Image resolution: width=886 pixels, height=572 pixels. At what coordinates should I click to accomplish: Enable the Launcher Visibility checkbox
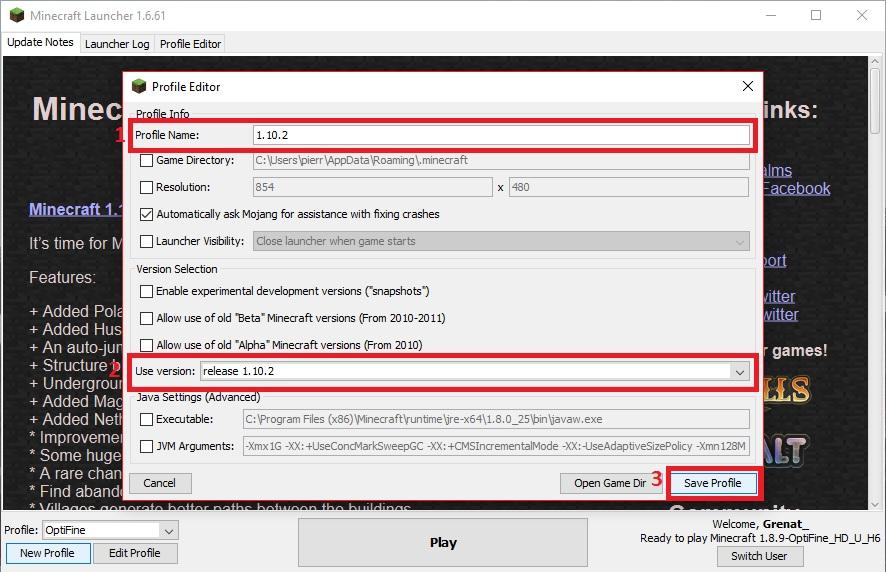tap(146, 241)
